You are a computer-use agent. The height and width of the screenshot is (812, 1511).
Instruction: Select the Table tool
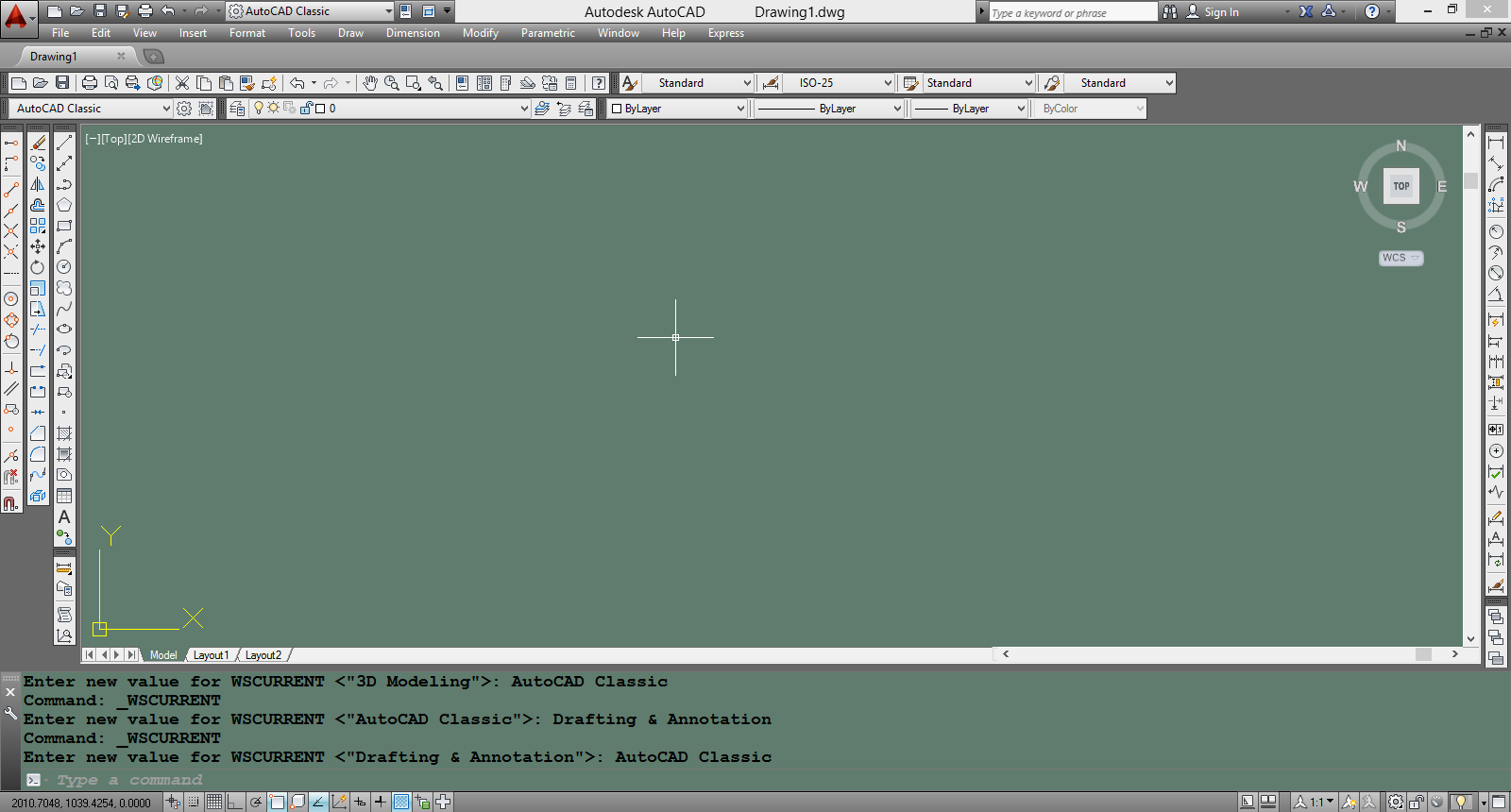[x=64, y=496]
